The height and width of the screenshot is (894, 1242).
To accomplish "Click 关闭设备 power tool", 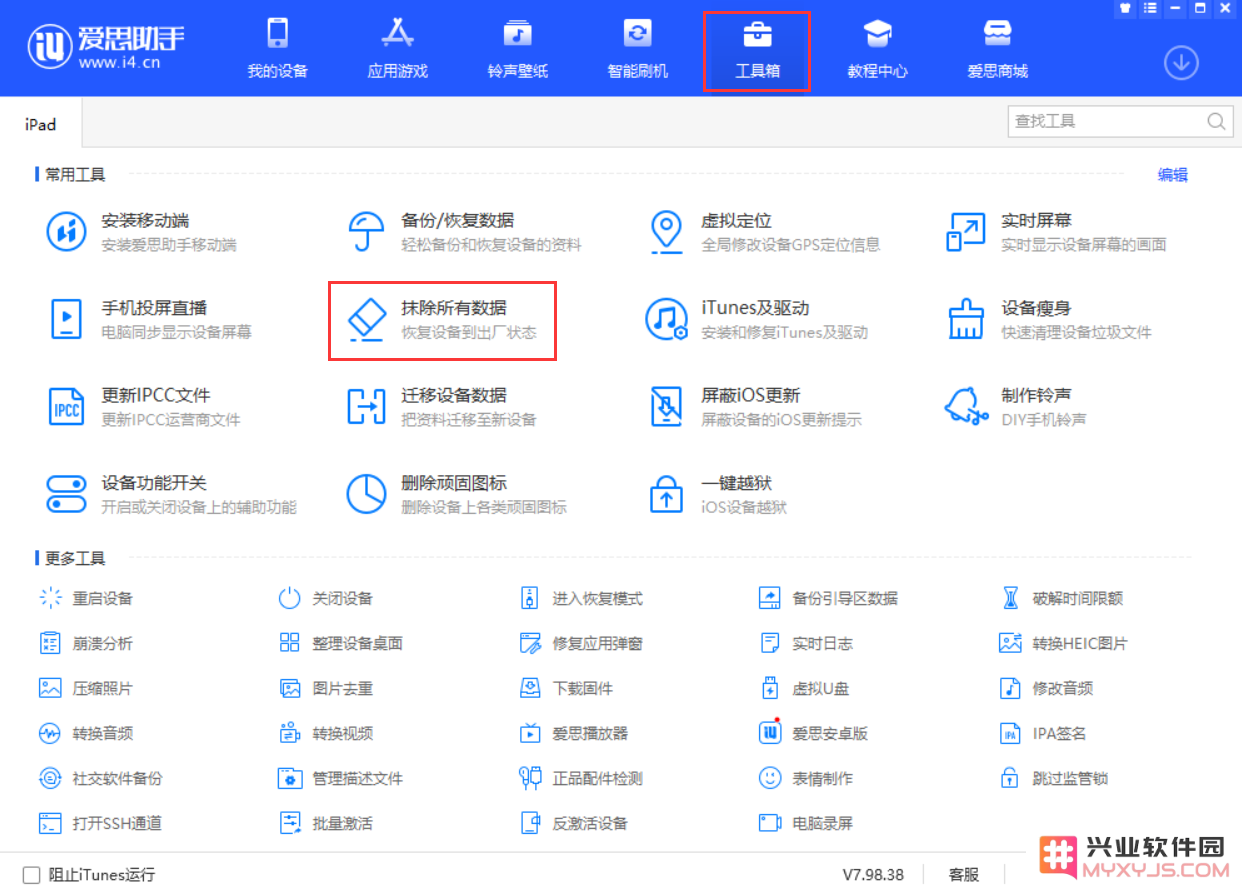I will click(326, 598).
